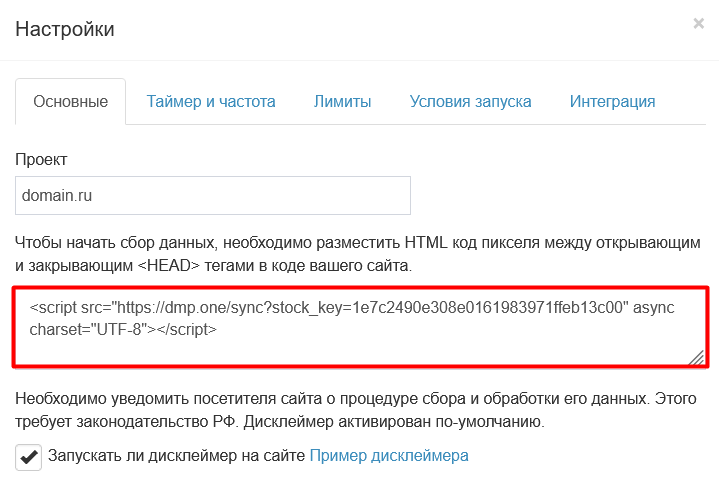Click the text starting 'Чтобы начать сбор данных'

358,254
